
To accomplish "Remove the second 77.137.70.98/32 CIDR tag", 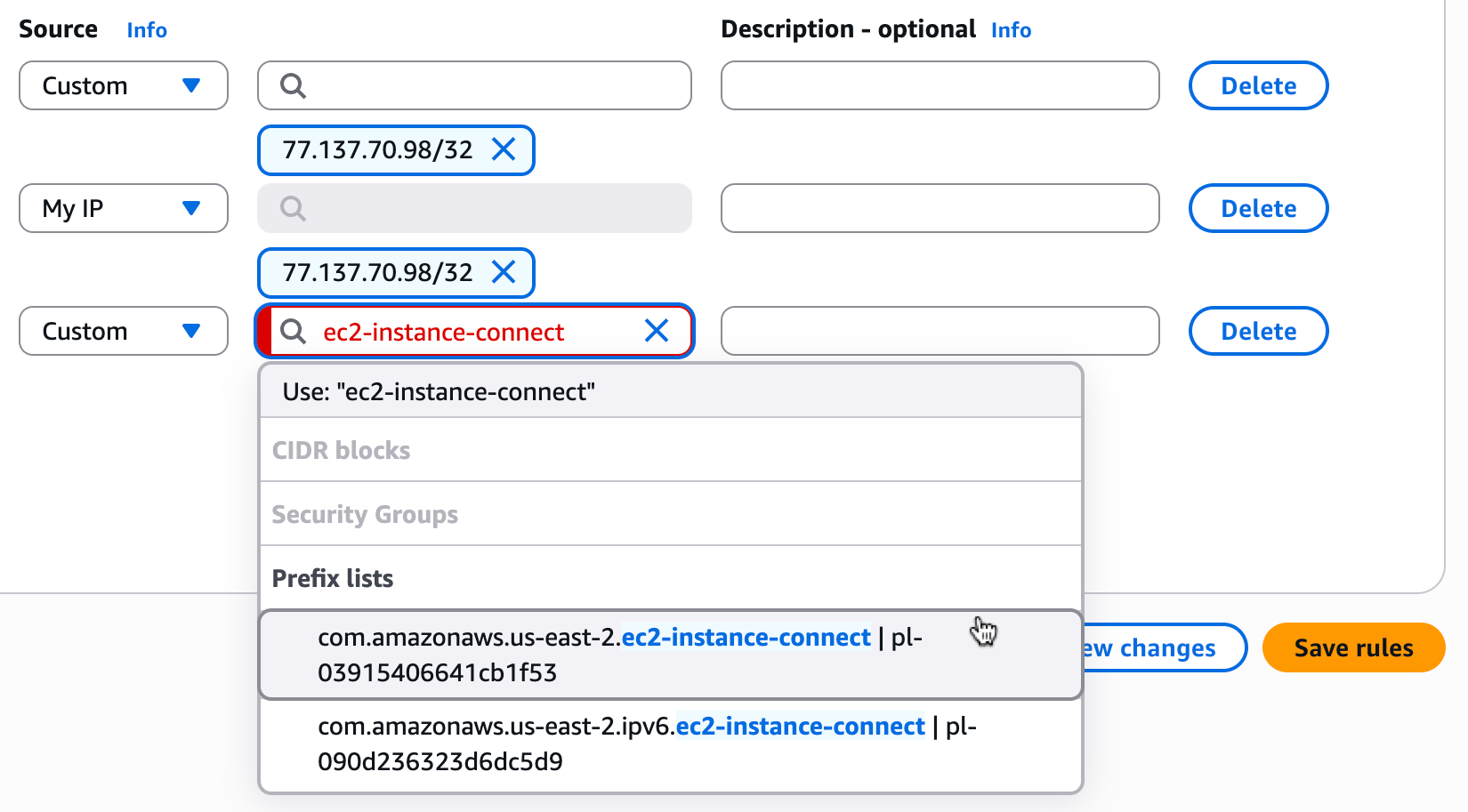I will (504, 272).
